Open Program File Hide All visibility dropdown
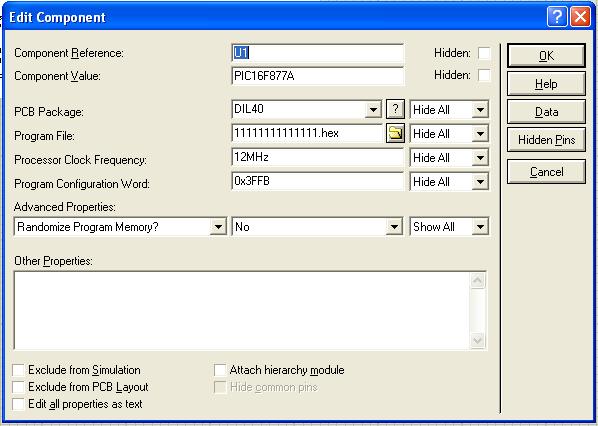Image resolution: width=598 pixels, height=426 pixels. coord(480,134)
